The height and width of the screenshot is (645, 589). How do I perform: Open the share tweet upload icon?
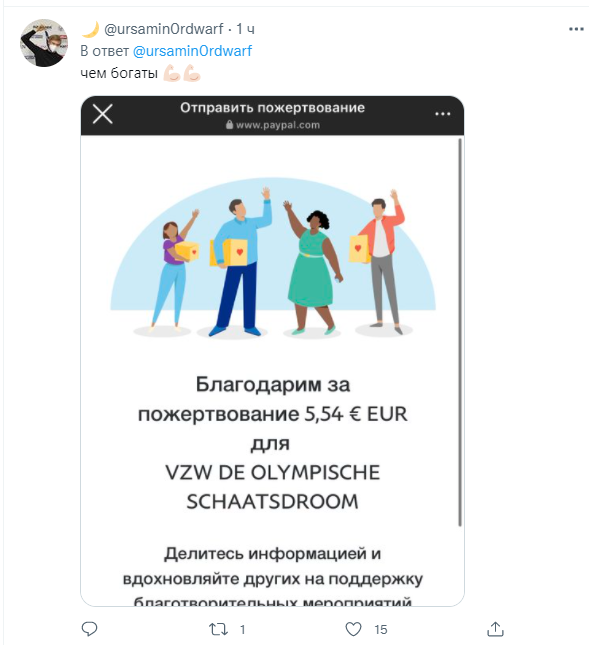point(495,629)
